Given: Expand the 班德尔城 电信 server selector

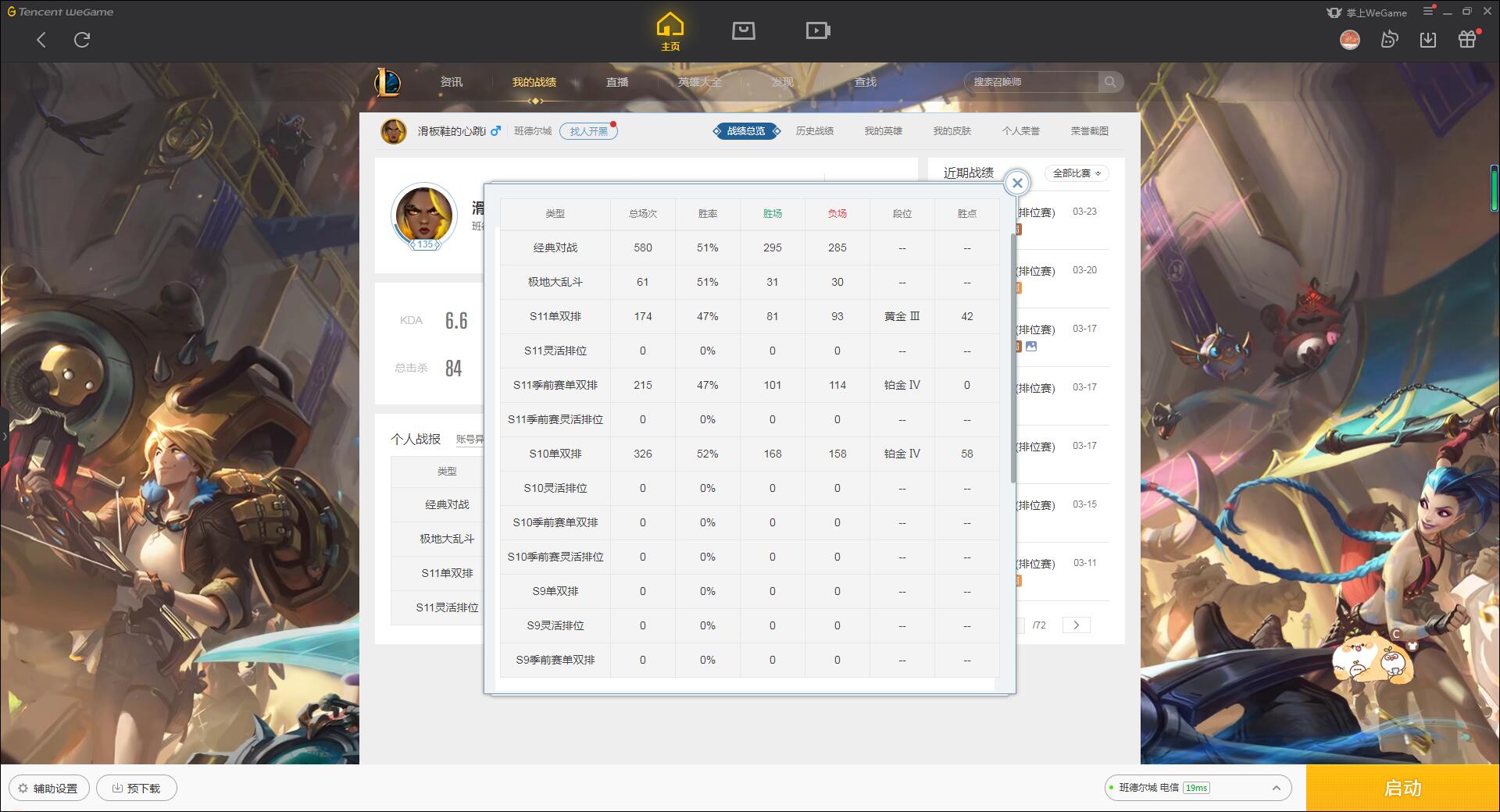Looking at the screenshot, I should point(1198,788).
